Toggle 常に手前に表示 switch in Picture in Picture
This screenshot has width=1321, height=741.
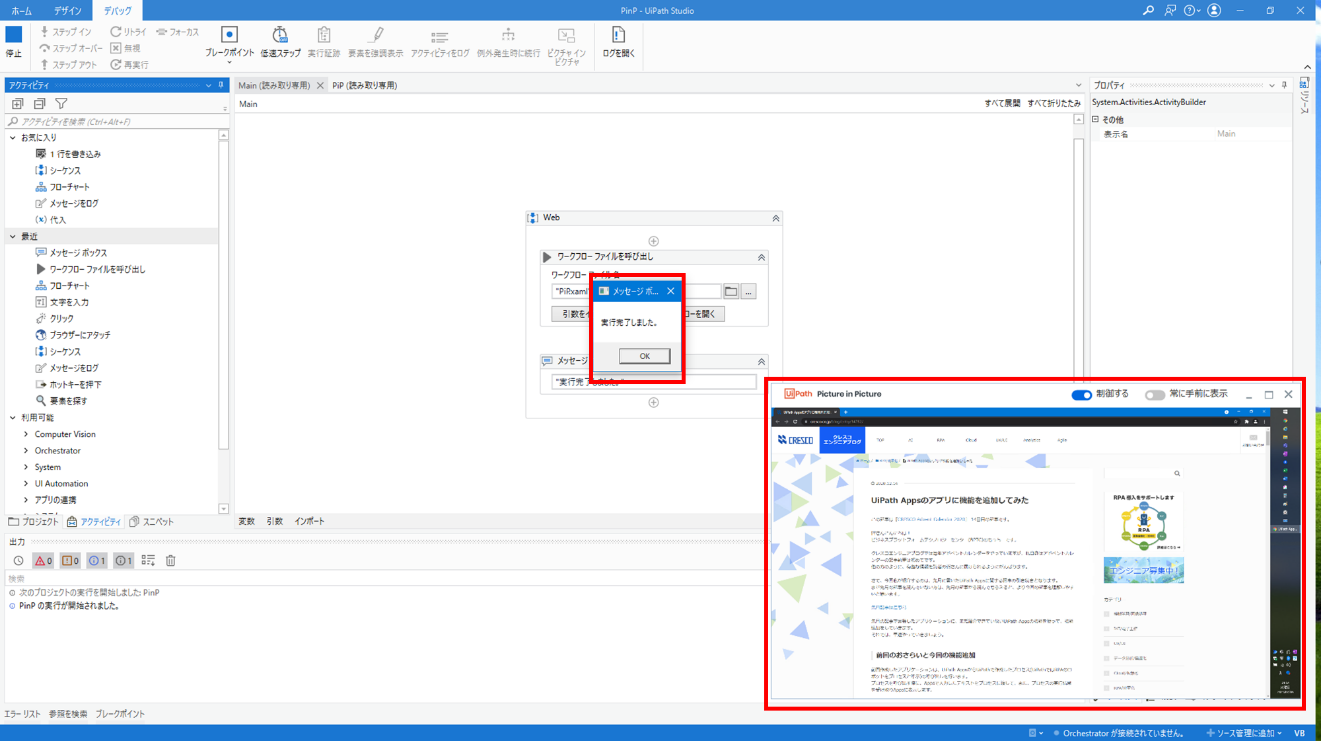click(x=1154, y=395)
